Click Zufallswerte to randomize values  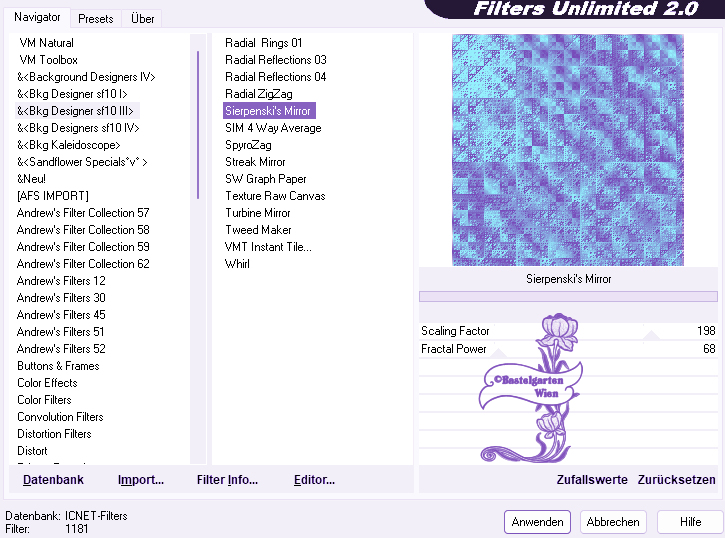tap(592, 480)
